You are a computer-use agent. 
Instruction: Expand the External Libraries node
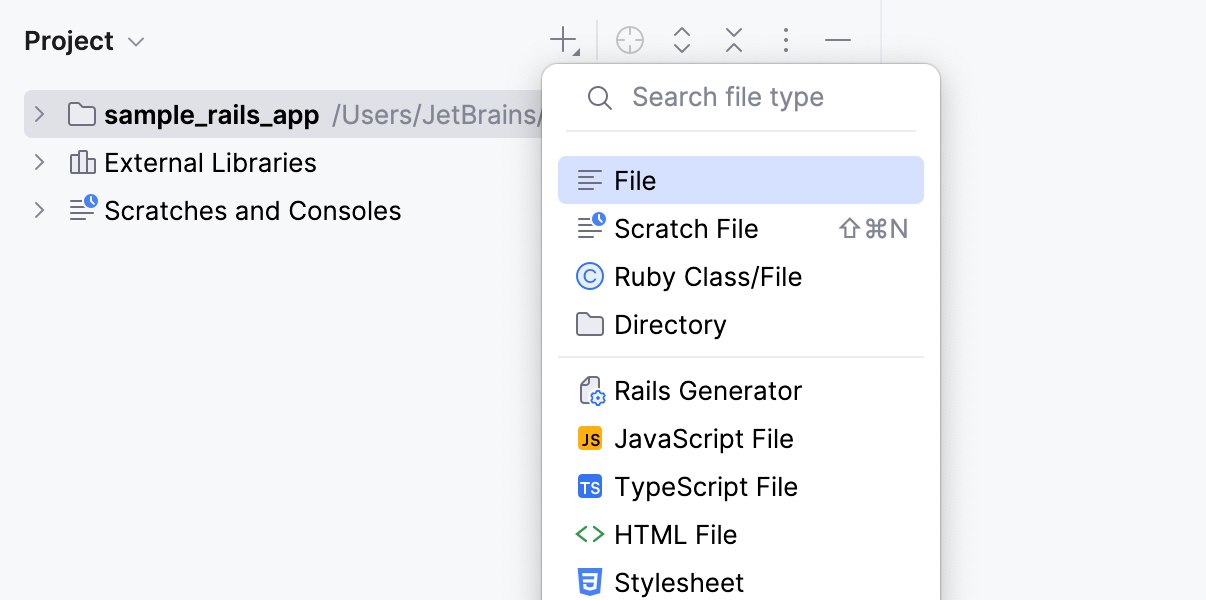pyautogui.click(x=38, y=162)
